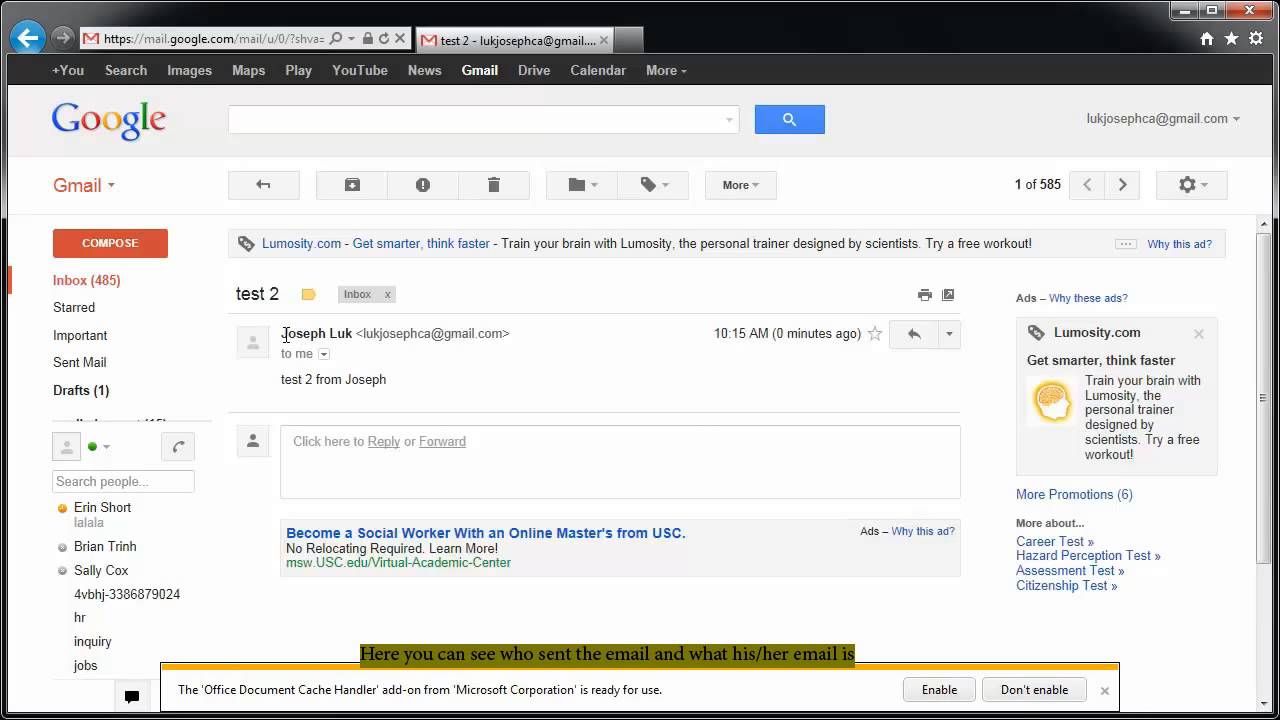Viewport: 1280px width, 720px height.
Task: Open the chat bubble at bottom left
Action: [131, 696]
